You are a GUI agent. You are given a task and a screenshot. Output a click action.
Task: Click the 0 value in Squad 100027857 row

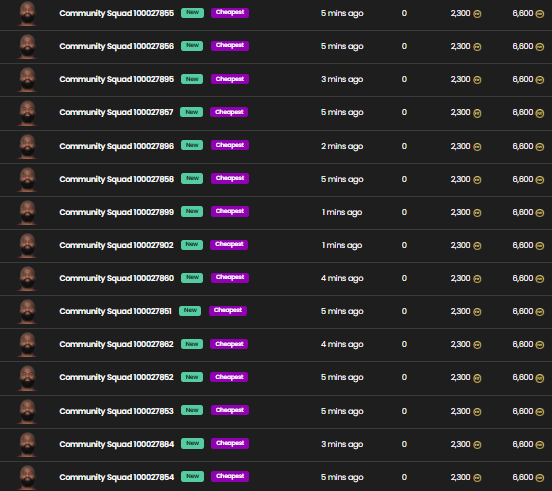pyautogui.click(x=404, y=113)
